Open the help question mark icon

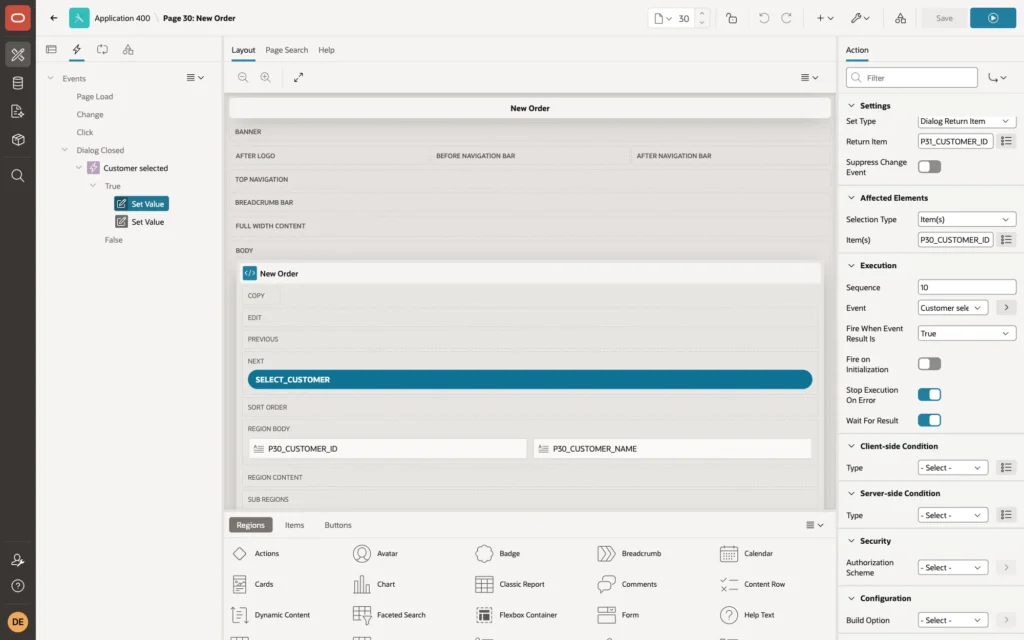point(18,586)
